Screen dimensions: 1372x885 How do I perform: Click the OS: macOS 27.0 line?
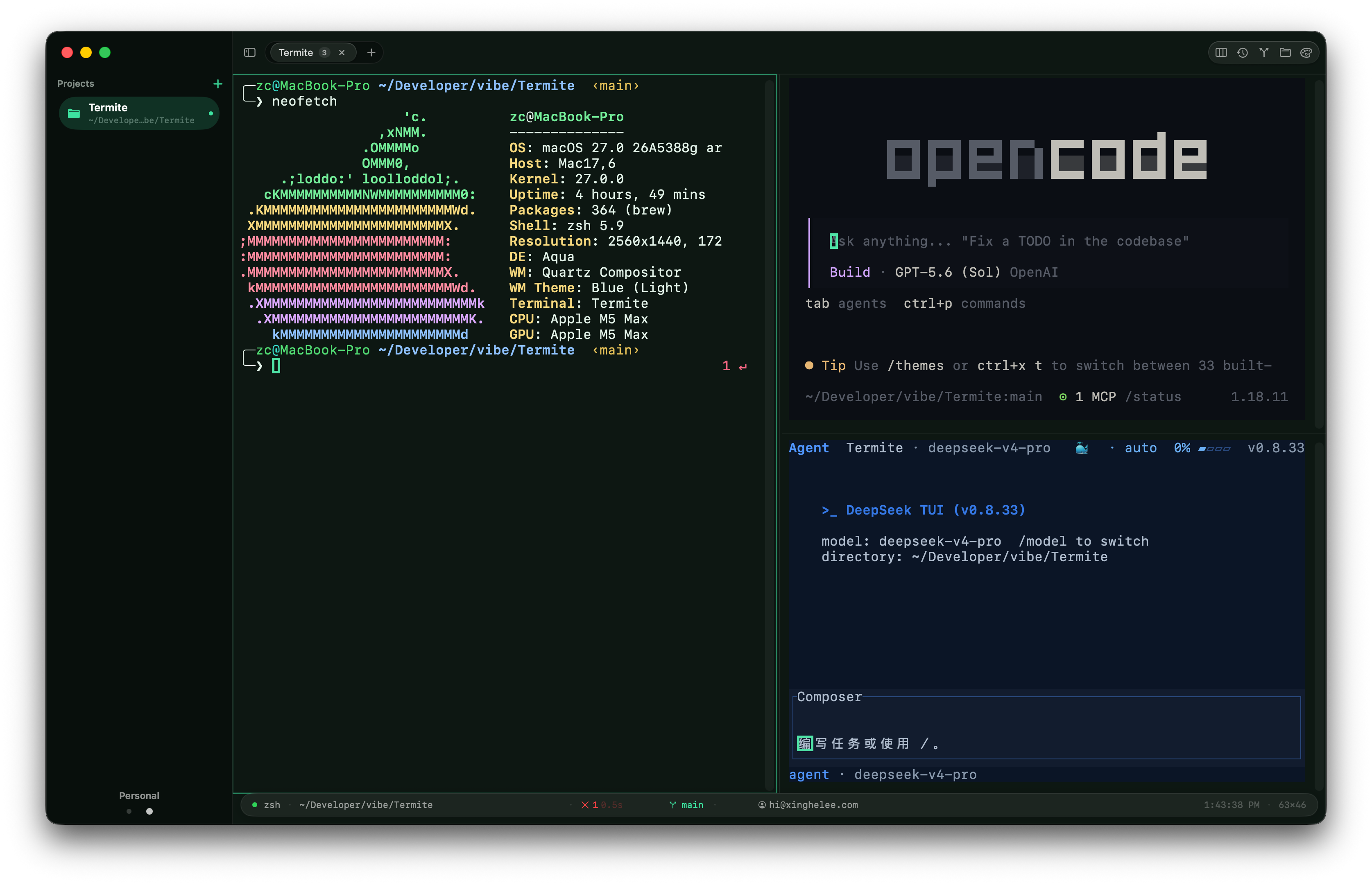(615, 148)
